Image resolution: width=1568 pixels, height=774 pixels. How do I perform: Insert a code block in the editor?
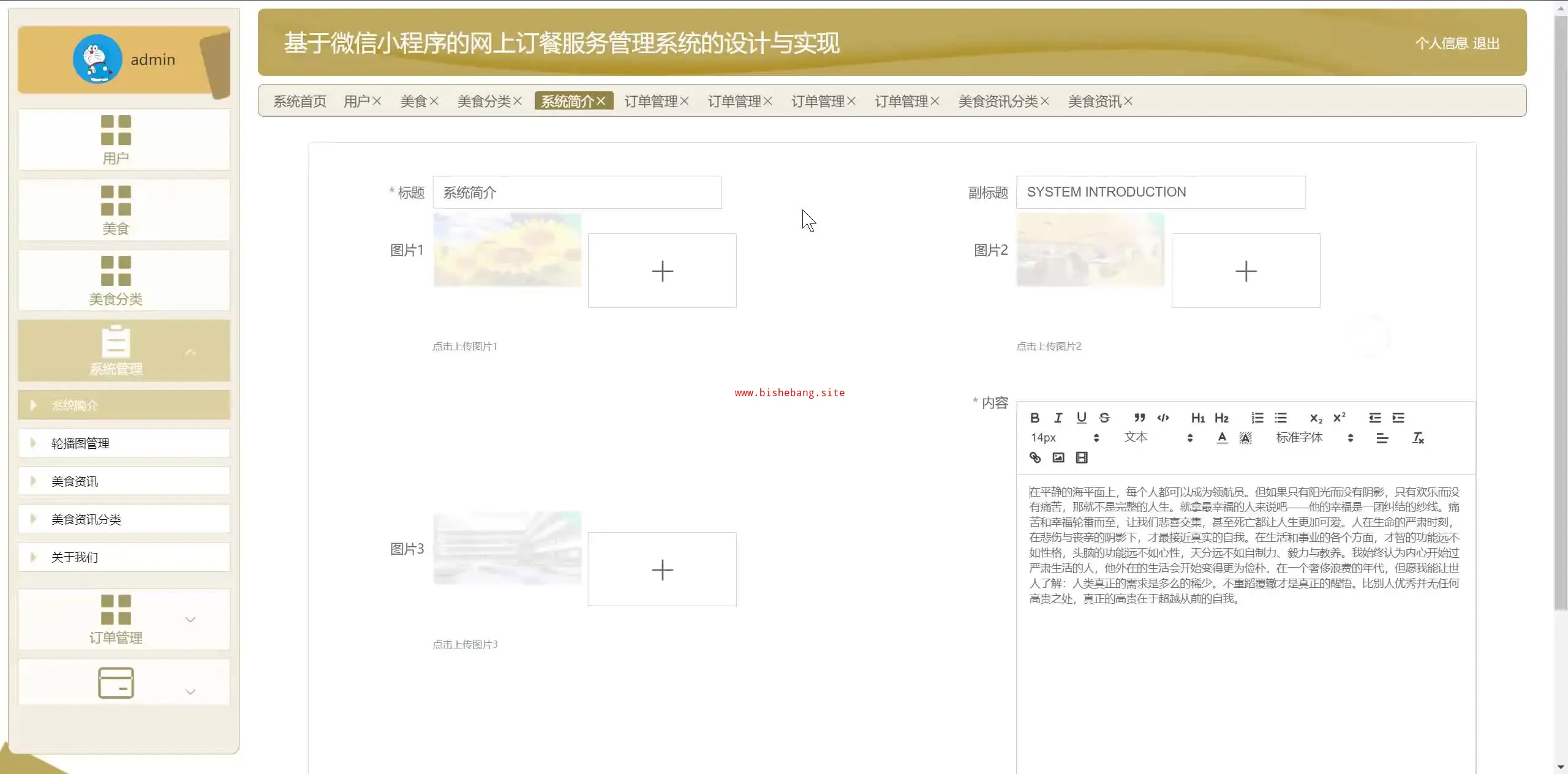[x=1163, y=418]
